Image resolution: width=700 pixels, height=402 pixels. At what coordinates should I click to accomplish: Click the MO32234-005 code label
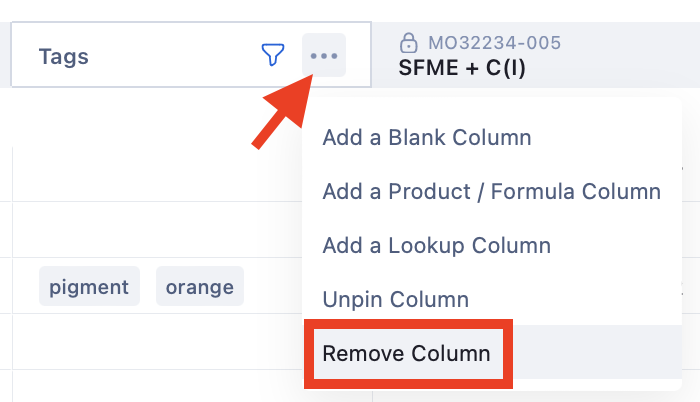click(x=494, y=43)
